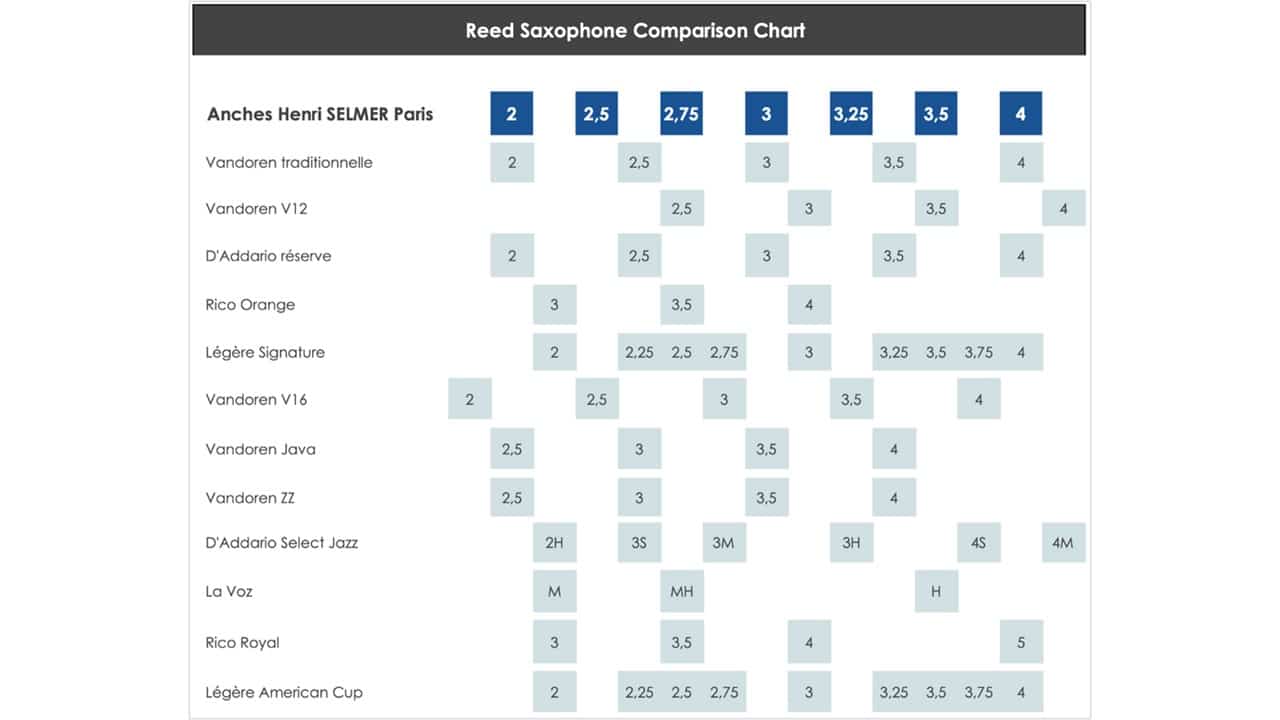Image resolution: width=1280 pixels, height=720 pixels.
Task: Select the Anches Henri SELMER Paris heading
Action: 320,114
